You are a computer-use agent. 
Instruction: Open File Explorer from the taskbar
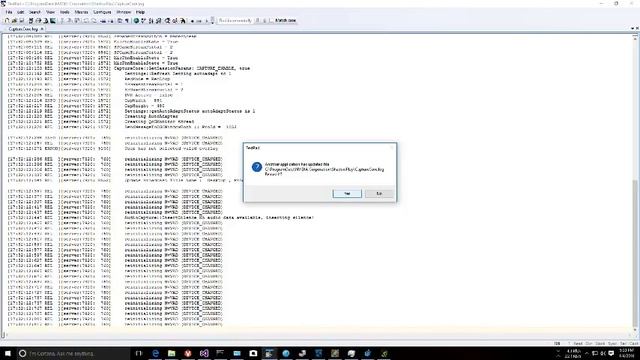pos(171,353)
